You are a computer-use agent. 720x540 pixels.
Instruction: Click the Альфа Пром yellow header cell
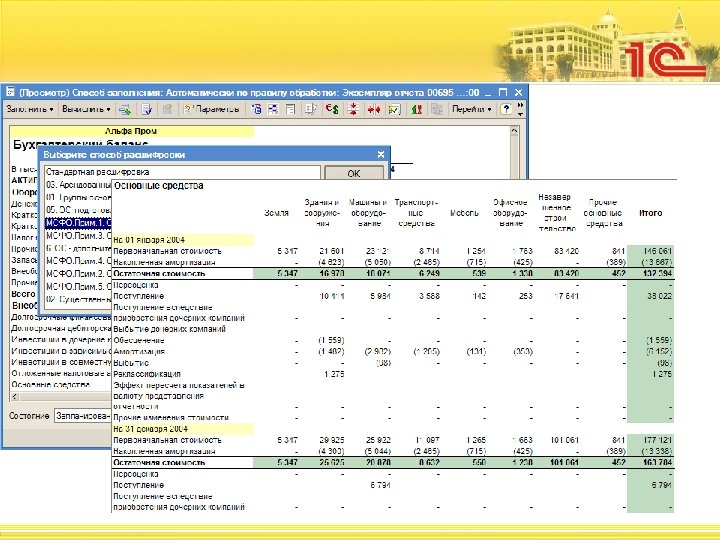131,131
